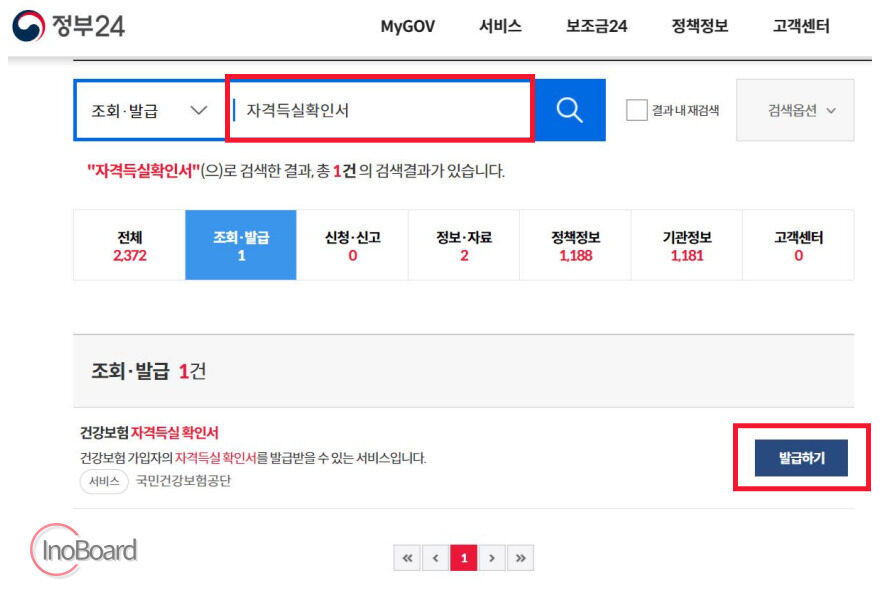Switch to the 정보·자료 2 tab
Image resolution: width=882 pixels, height=600 pixels.
pyautogui.click(x=464, y=245)
